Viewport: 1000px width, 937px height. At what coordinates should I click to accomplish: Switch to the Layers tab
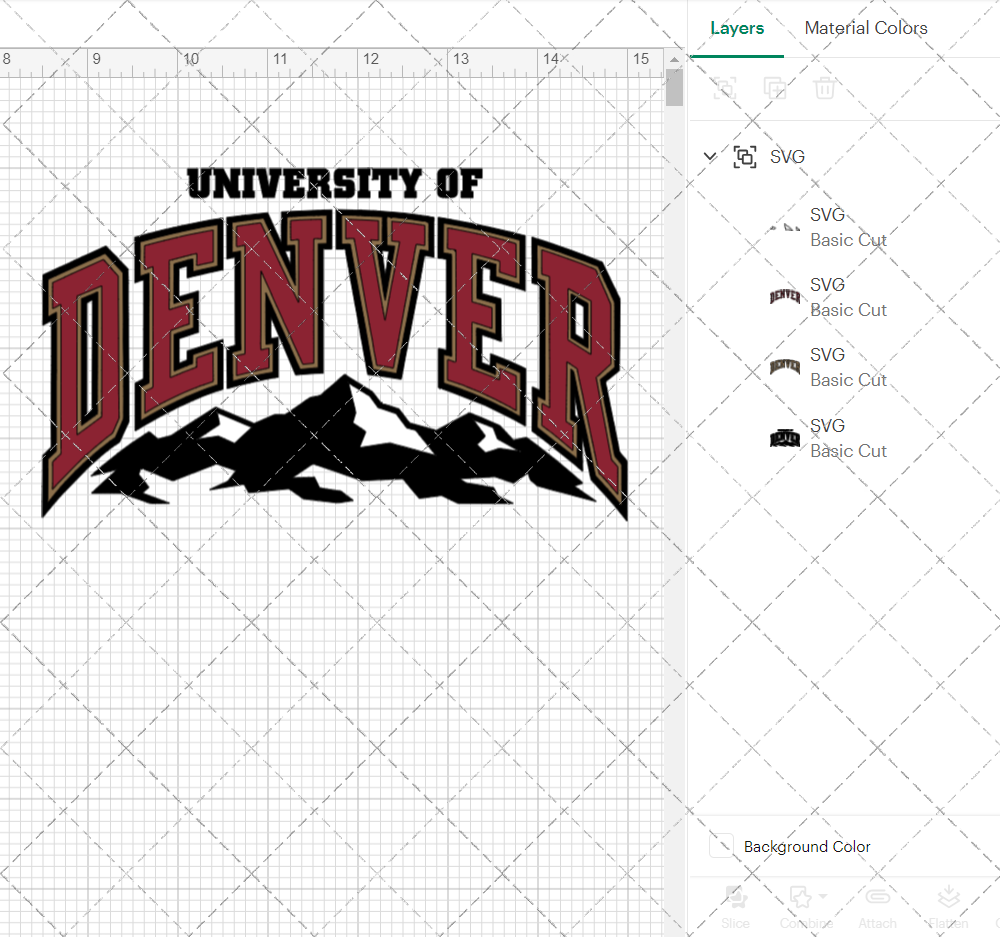pos(737,28)
